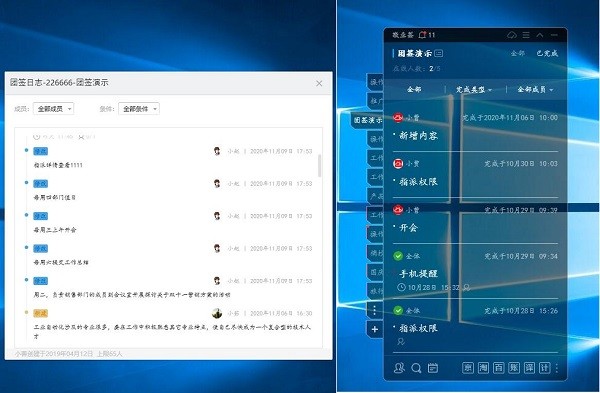The width and height of the screenshot is (600, 393).
Task: Close the 团签日志 log window
Action: (x=319, y=83)
